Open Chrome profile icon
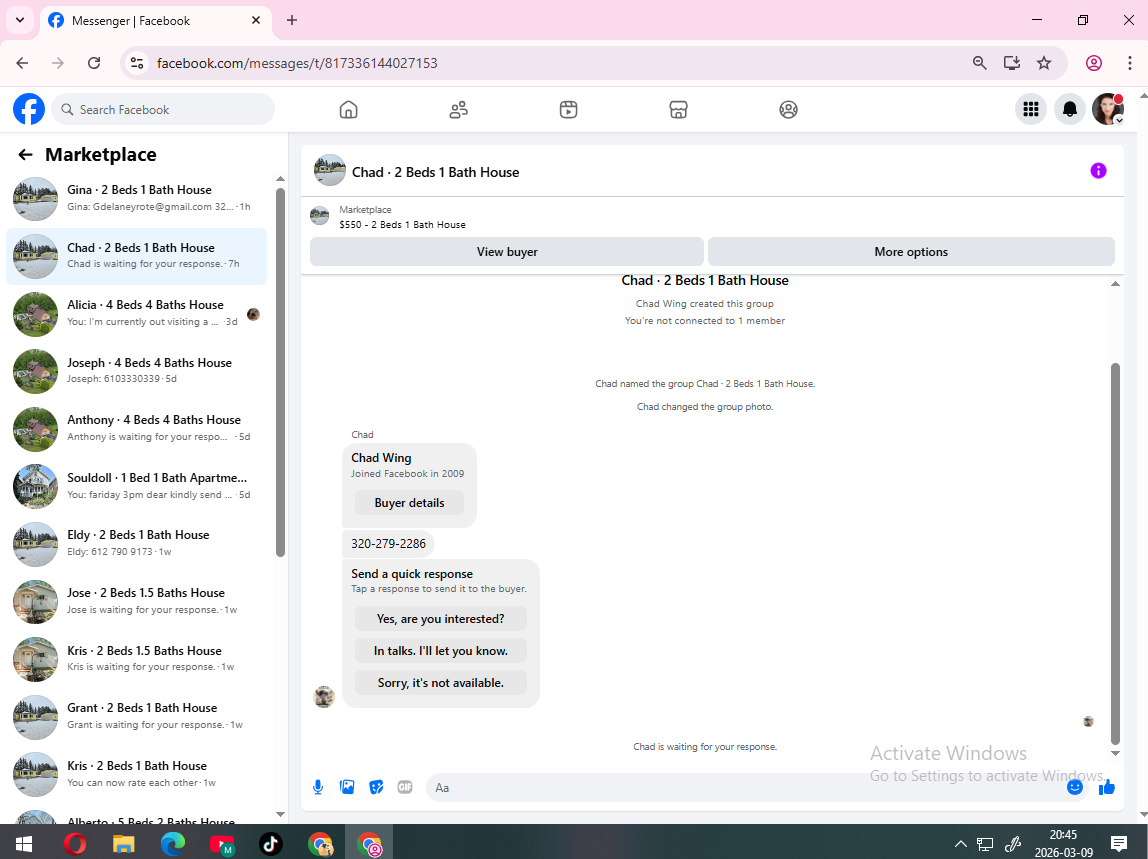Image resolution: width=1148 pixels, height=859 pixels. pyautogui.click(x=1094, y=63)
